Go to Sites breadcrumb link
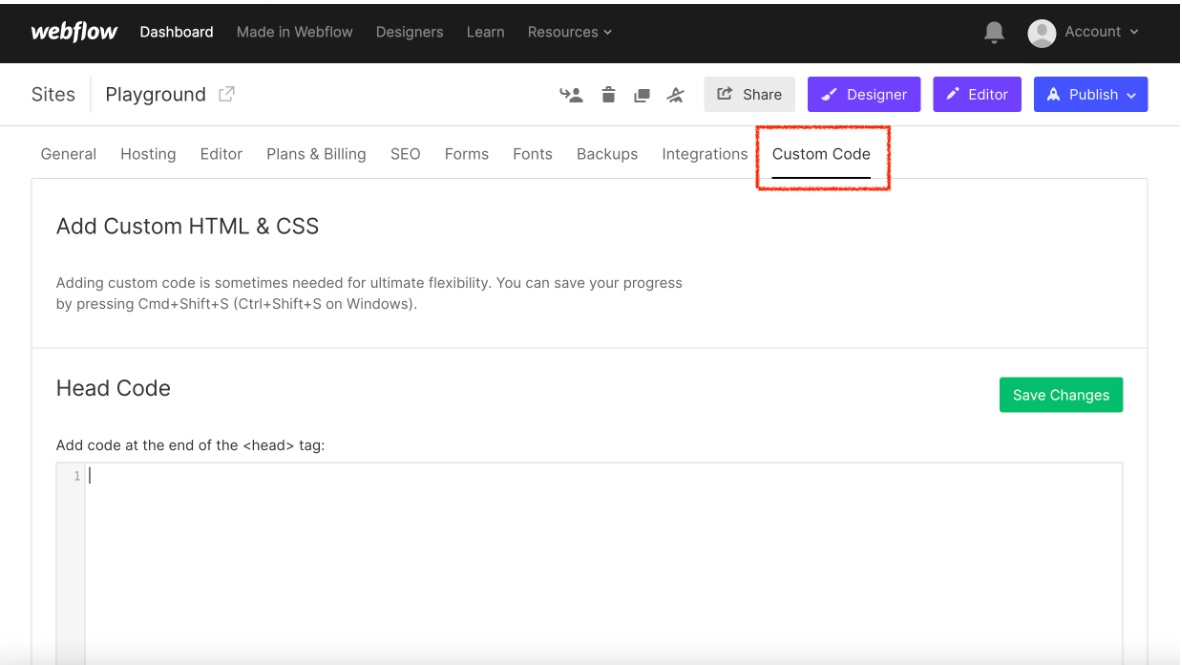1182x665 pixels. click(x=59, y=95)
